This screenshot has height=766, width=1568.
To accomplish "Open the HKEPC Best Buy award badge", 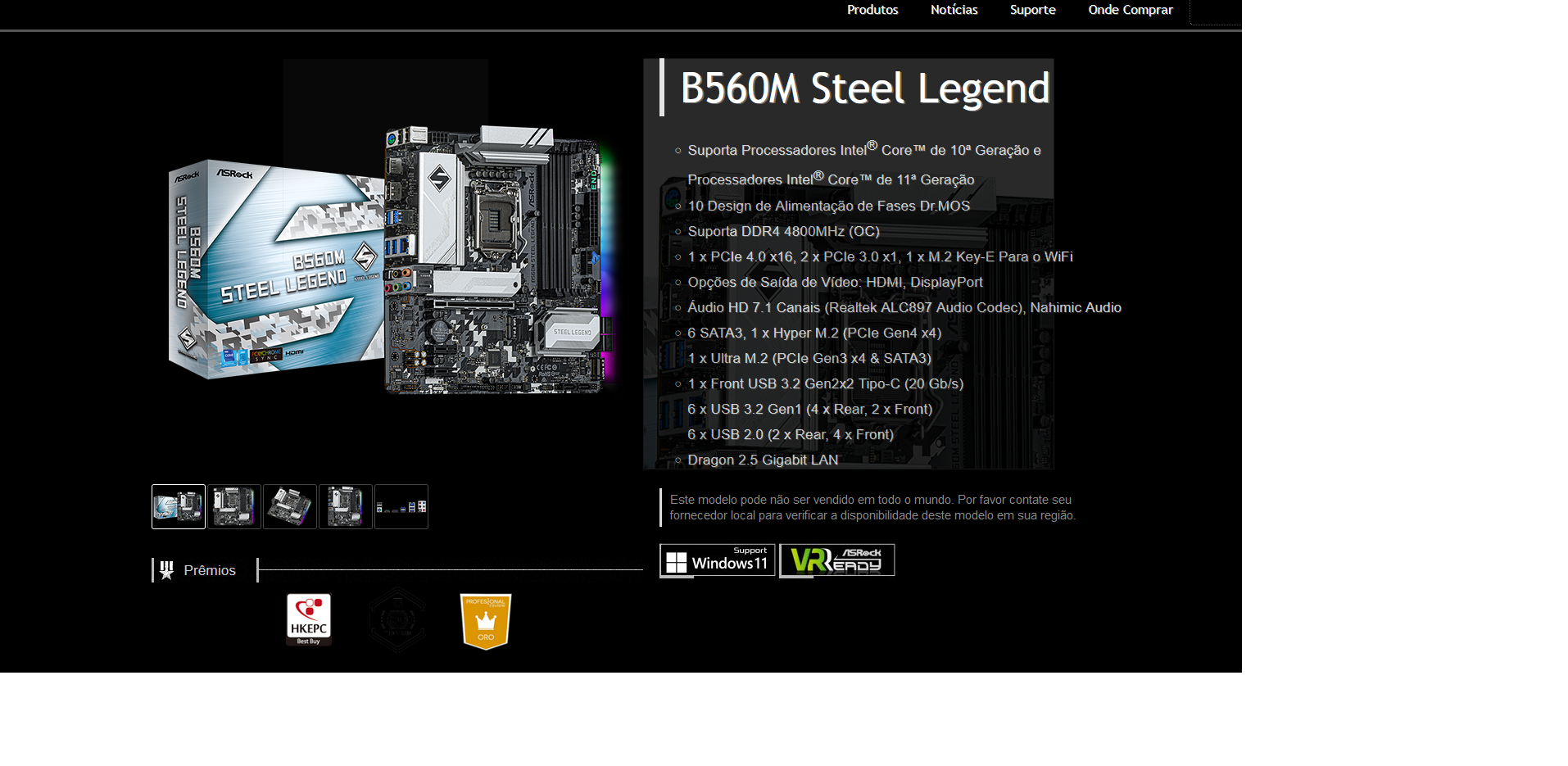I will (309, 620).
